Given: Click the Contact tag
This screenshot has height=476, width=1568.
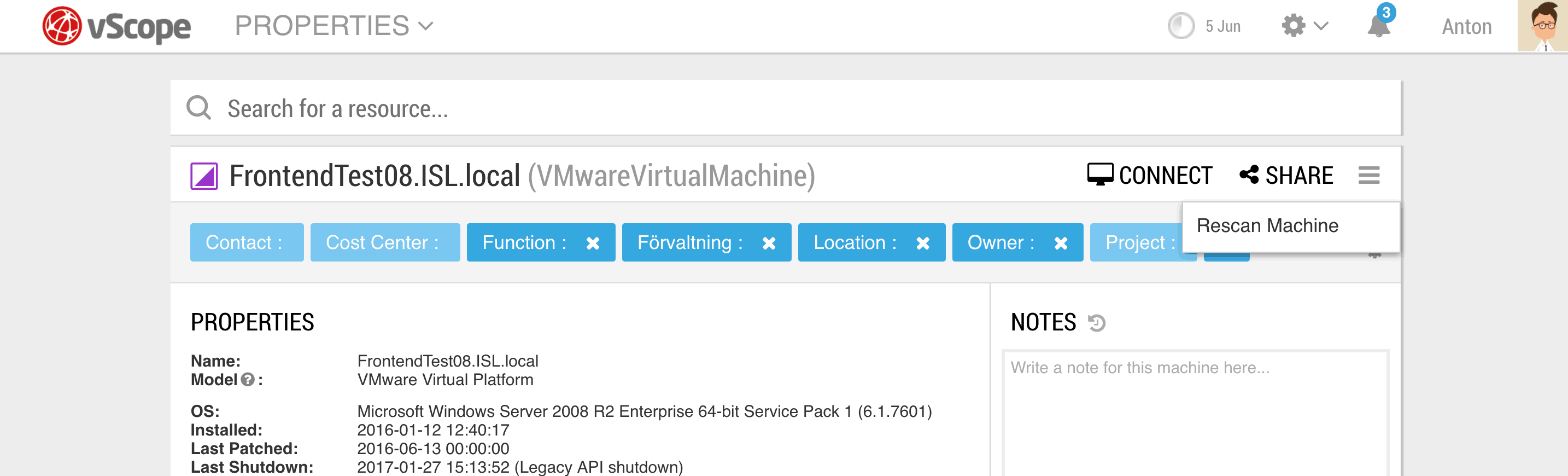Looking at the screenshot, I should pos(247,242).
